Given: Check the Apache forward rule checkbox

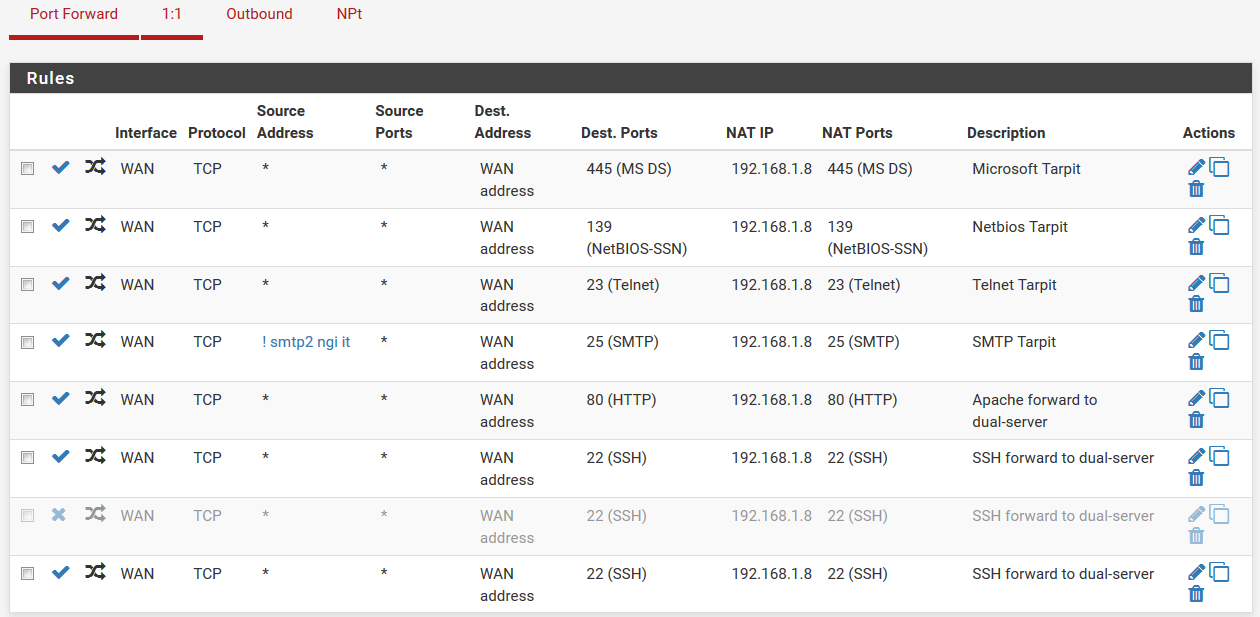Looking at the screenshot, I should (28, 400).
